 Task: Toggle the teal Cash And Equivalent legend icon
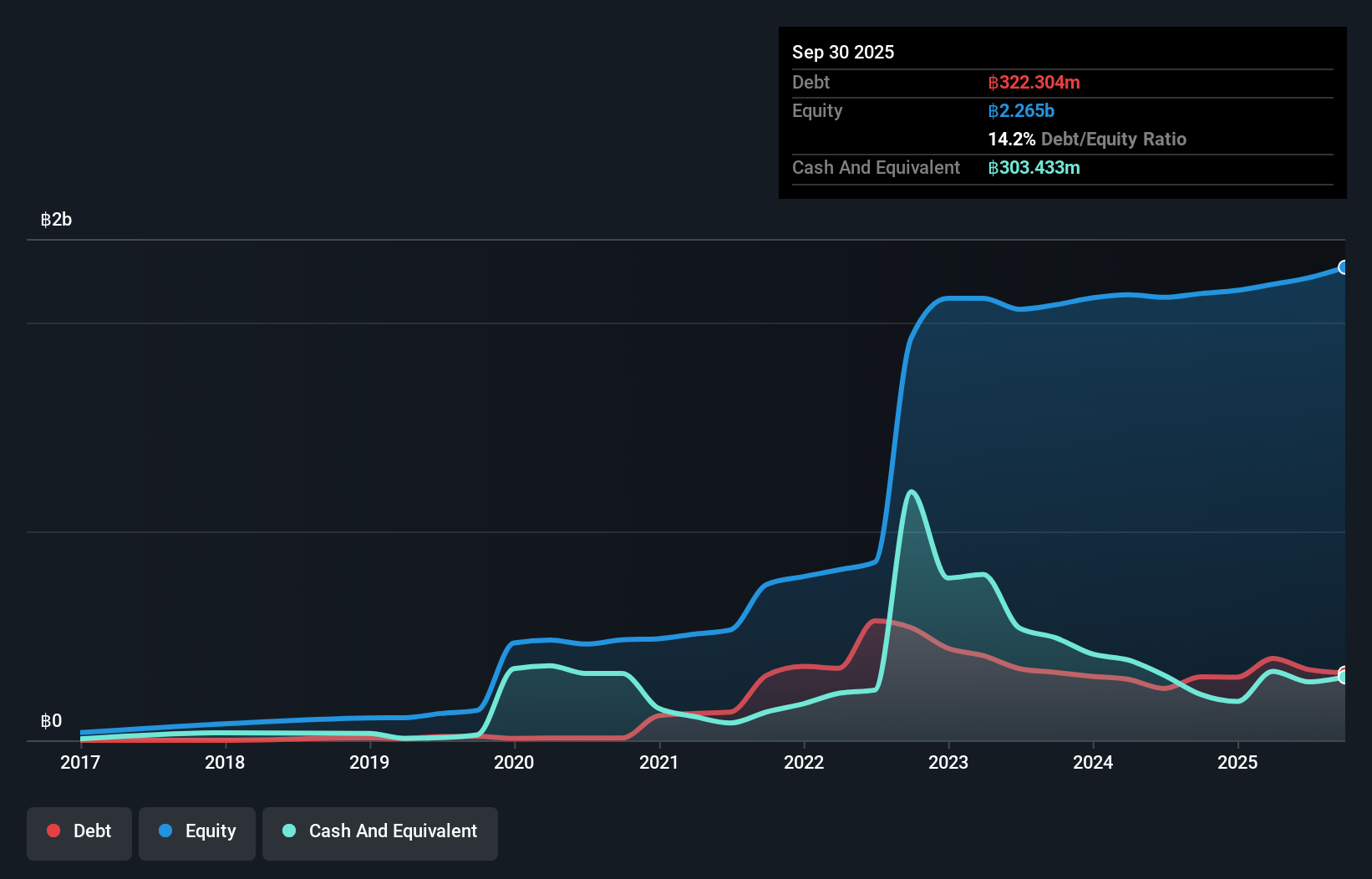coord(288,831)
